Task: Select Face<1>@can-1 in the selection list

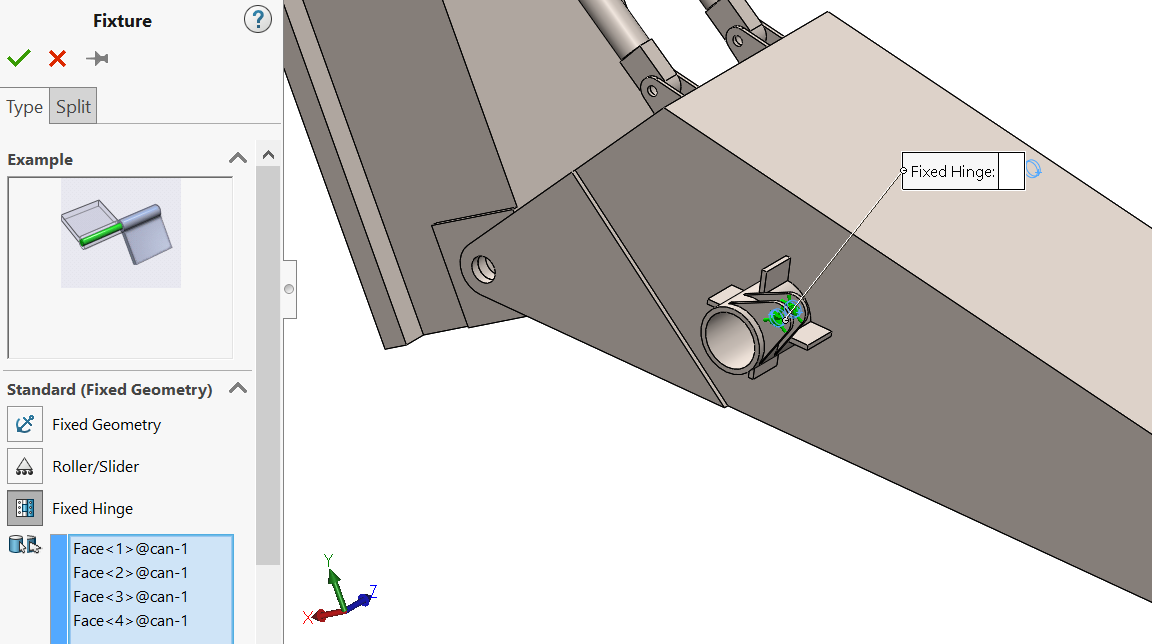Action: (130, 548)
